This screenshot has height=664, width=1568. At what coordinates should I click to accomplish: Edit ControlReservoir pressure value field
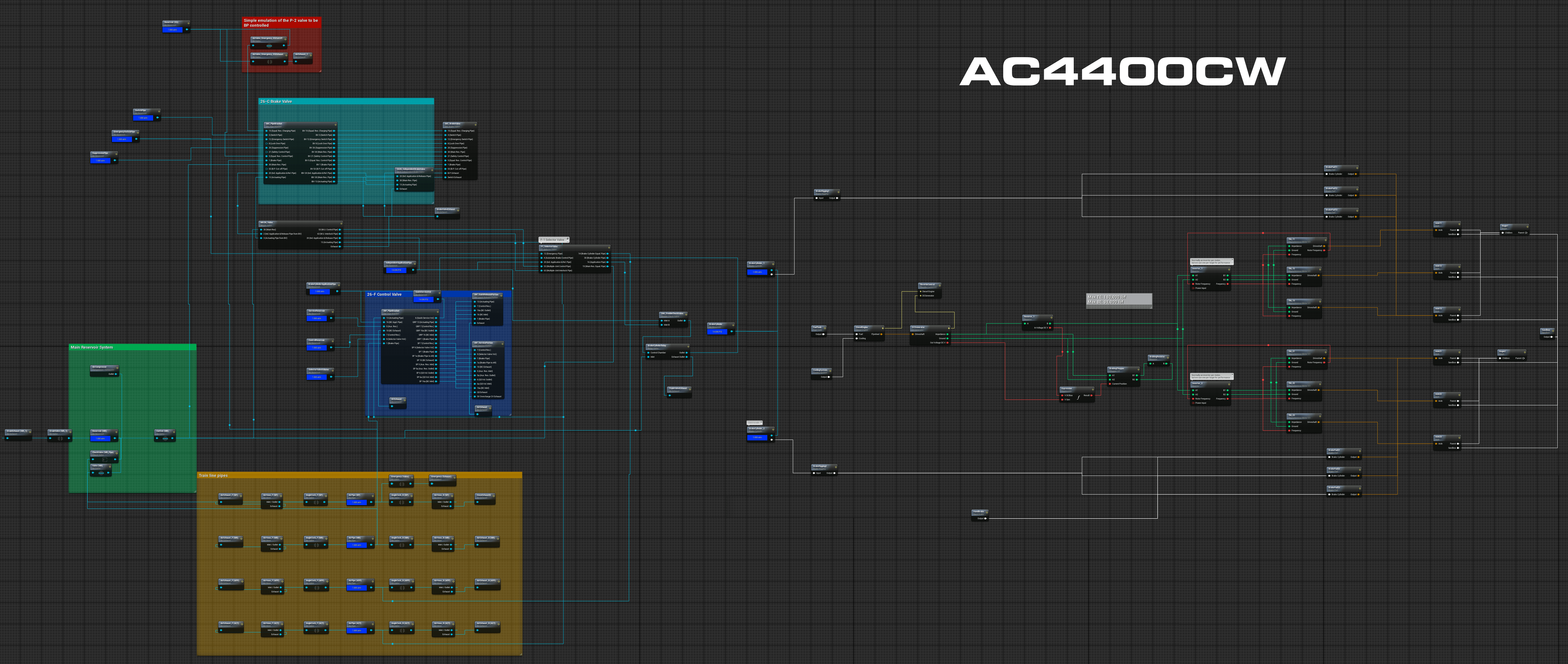tap(316, 348)
